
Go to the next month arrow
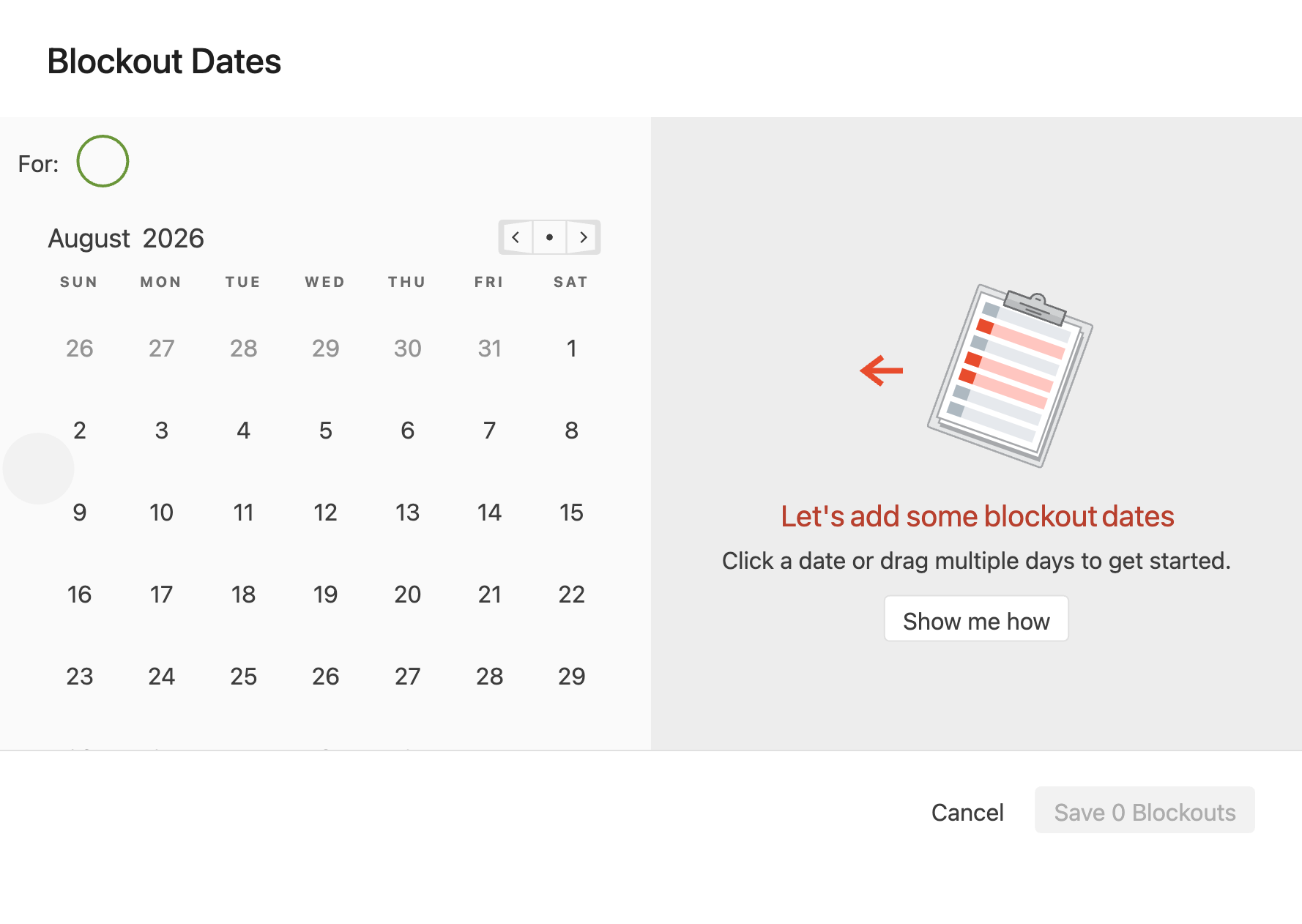583,237
